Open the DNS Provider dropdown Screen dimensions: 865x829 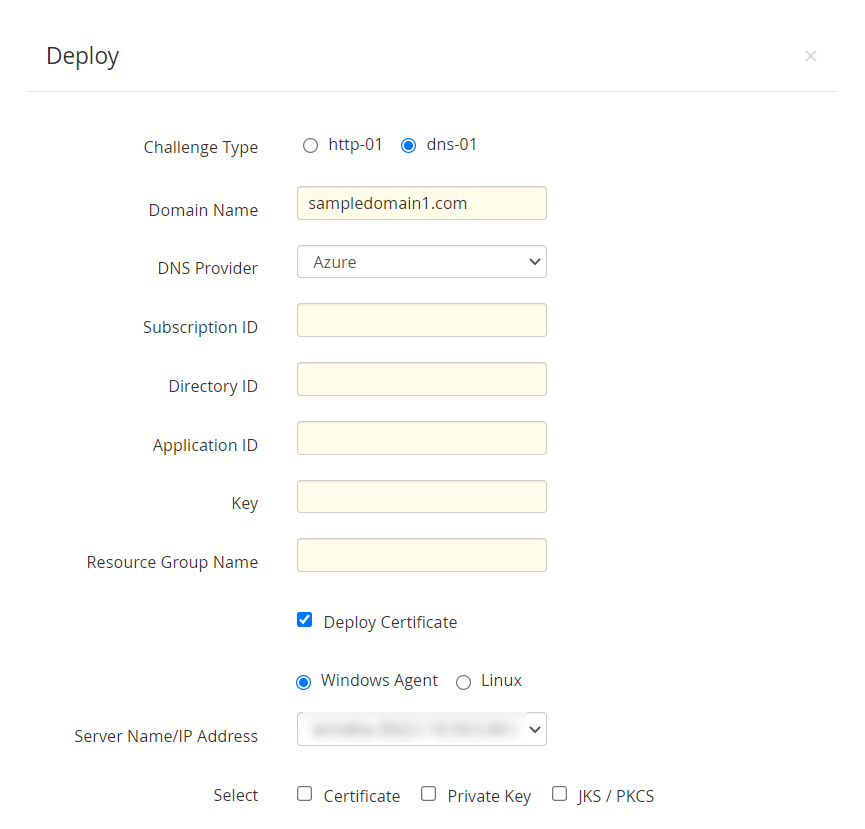point(421,261)
